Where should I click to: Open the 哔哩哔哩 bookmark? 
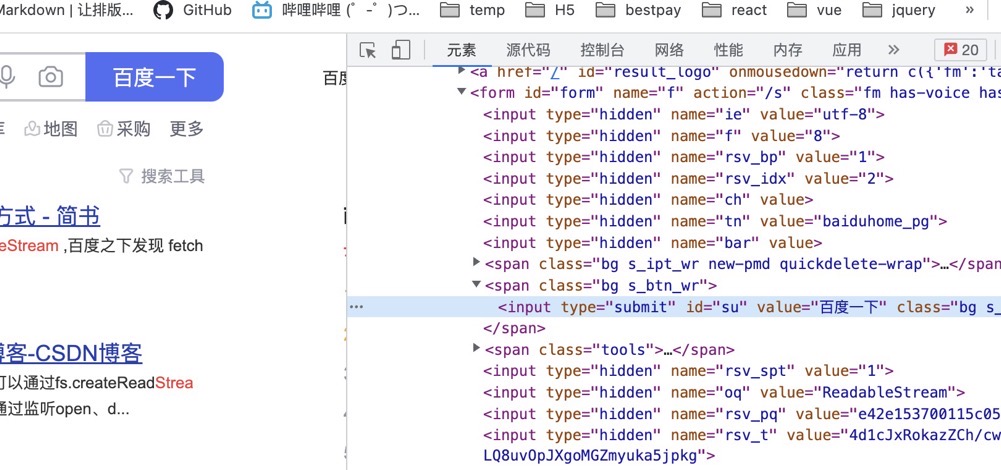pos(336,10)
